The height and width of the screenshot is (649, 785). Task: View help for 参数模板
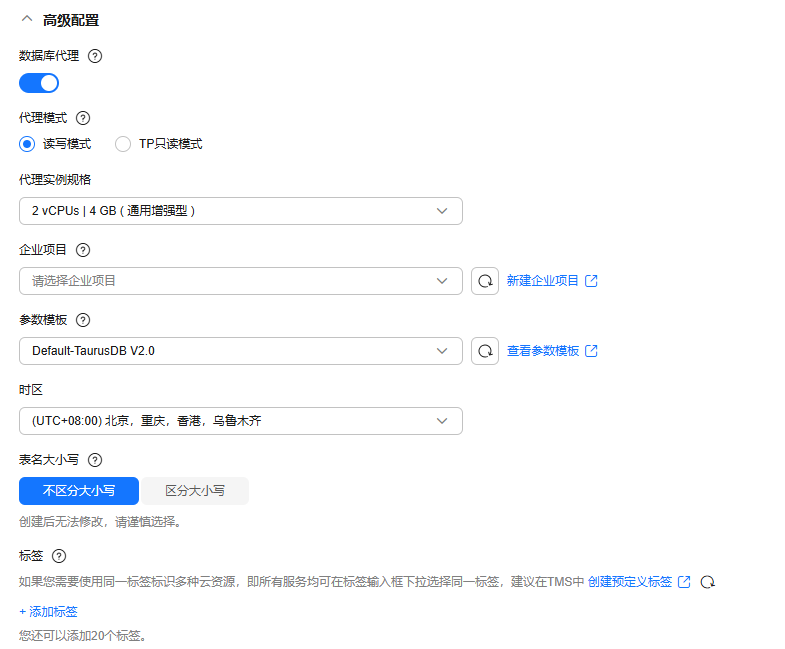click(x=83, y=320)
